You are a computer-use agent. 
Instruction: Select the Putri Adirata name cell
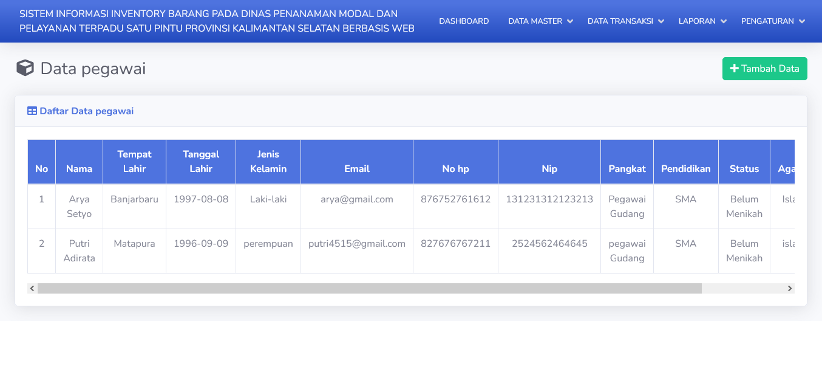[79, 251]
